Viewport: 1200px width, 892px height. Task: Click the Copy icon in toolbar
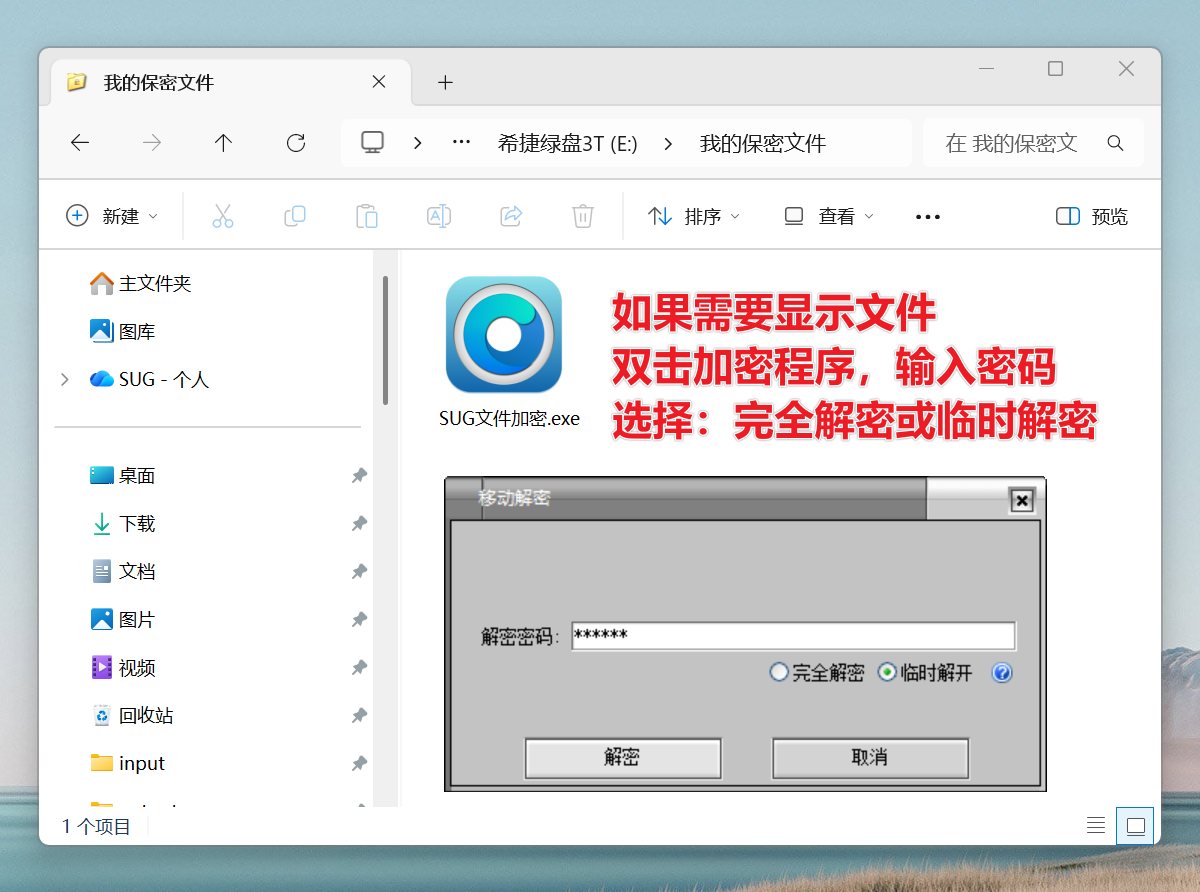click(295, 216)
